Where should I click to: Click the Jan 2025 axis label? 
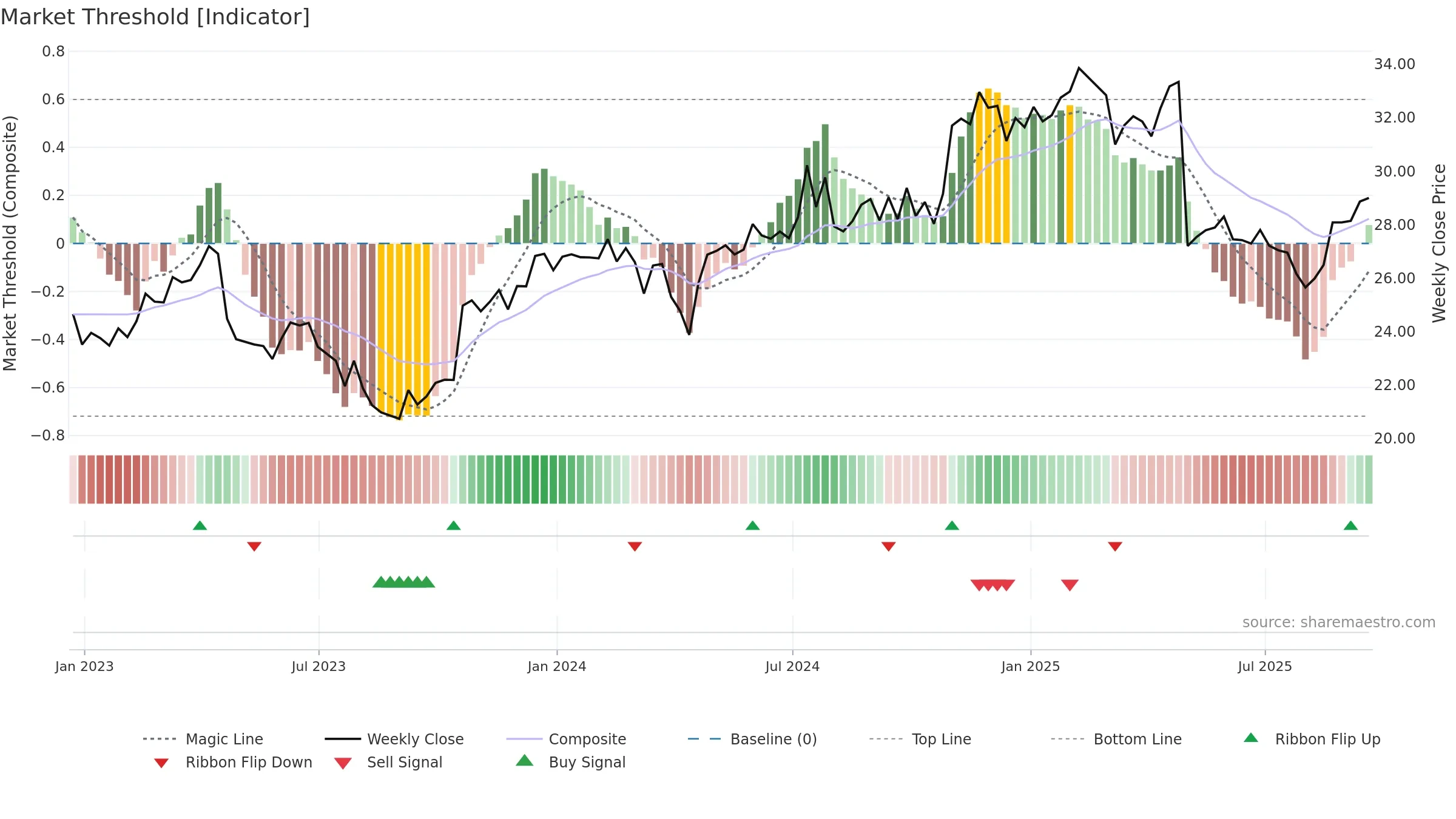pyautogui.click(x=1031, y=666)
